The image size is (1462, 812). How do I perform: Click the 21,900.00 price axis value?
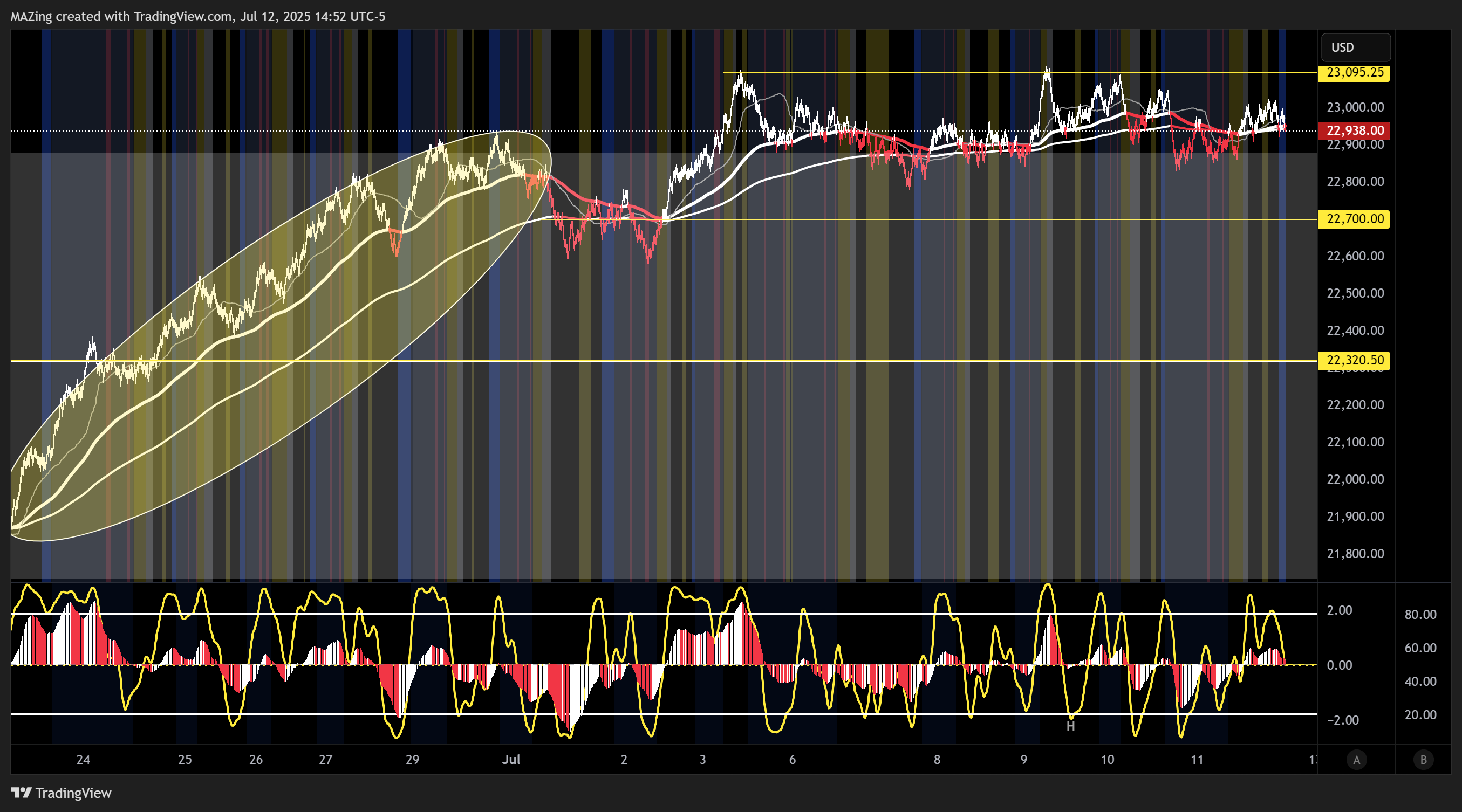[x=1355, y=517]
